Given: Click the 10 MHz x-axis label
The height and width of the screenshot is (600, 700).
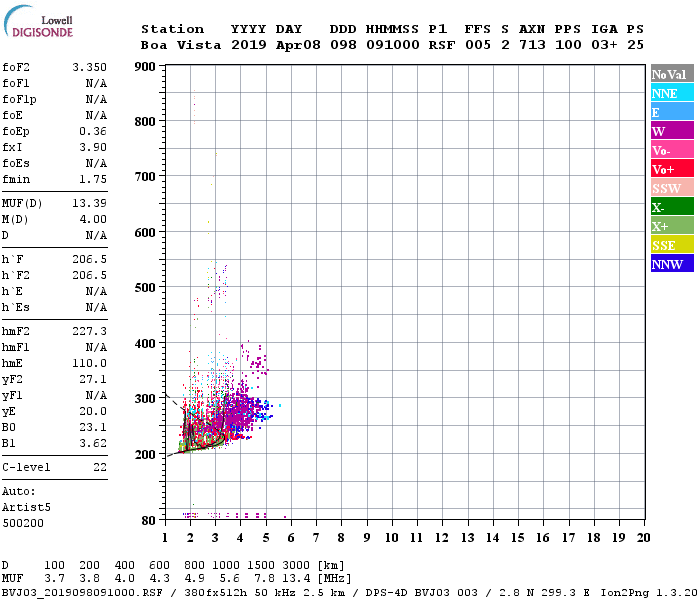Looking at the screenshot, I should coord(392,538).
